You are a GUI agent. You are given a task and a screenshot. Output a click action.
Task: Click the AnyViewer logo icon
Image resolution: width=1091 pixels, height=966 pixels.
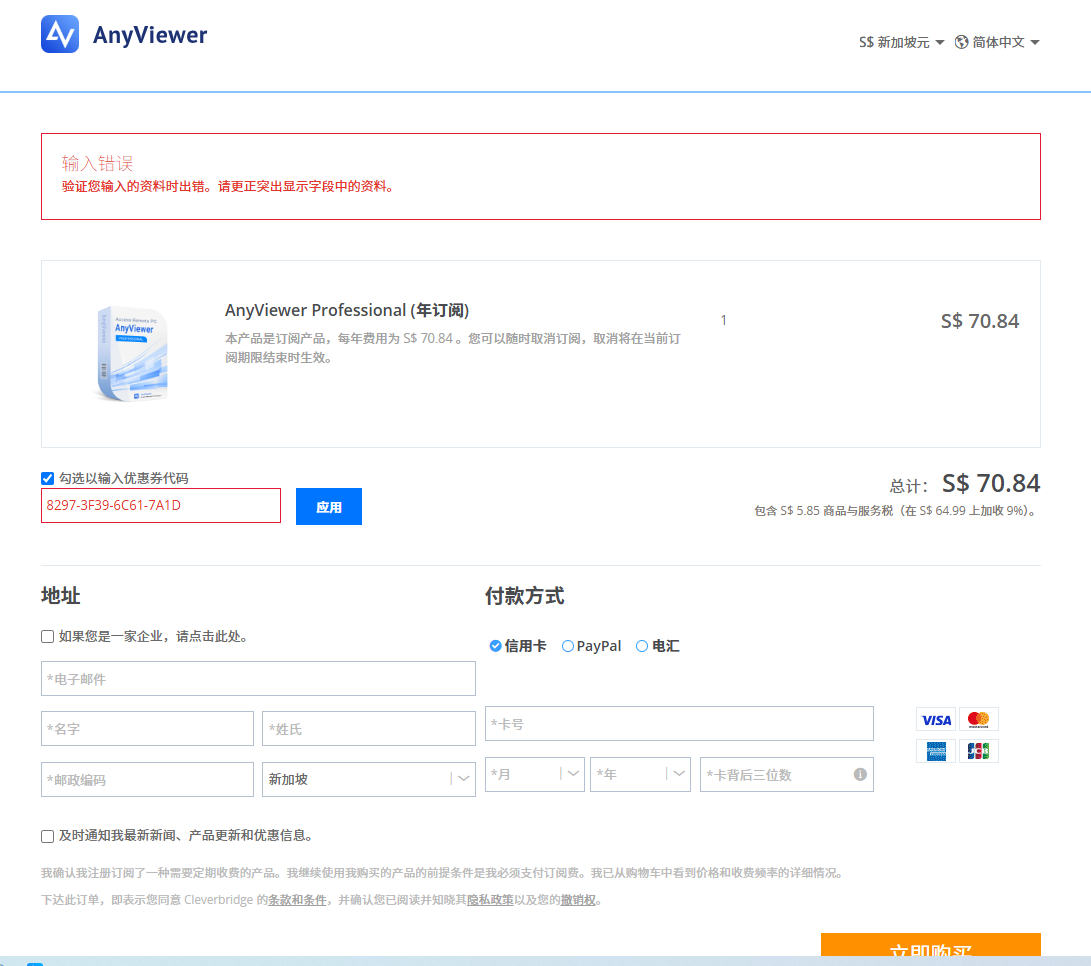[60, 34]
